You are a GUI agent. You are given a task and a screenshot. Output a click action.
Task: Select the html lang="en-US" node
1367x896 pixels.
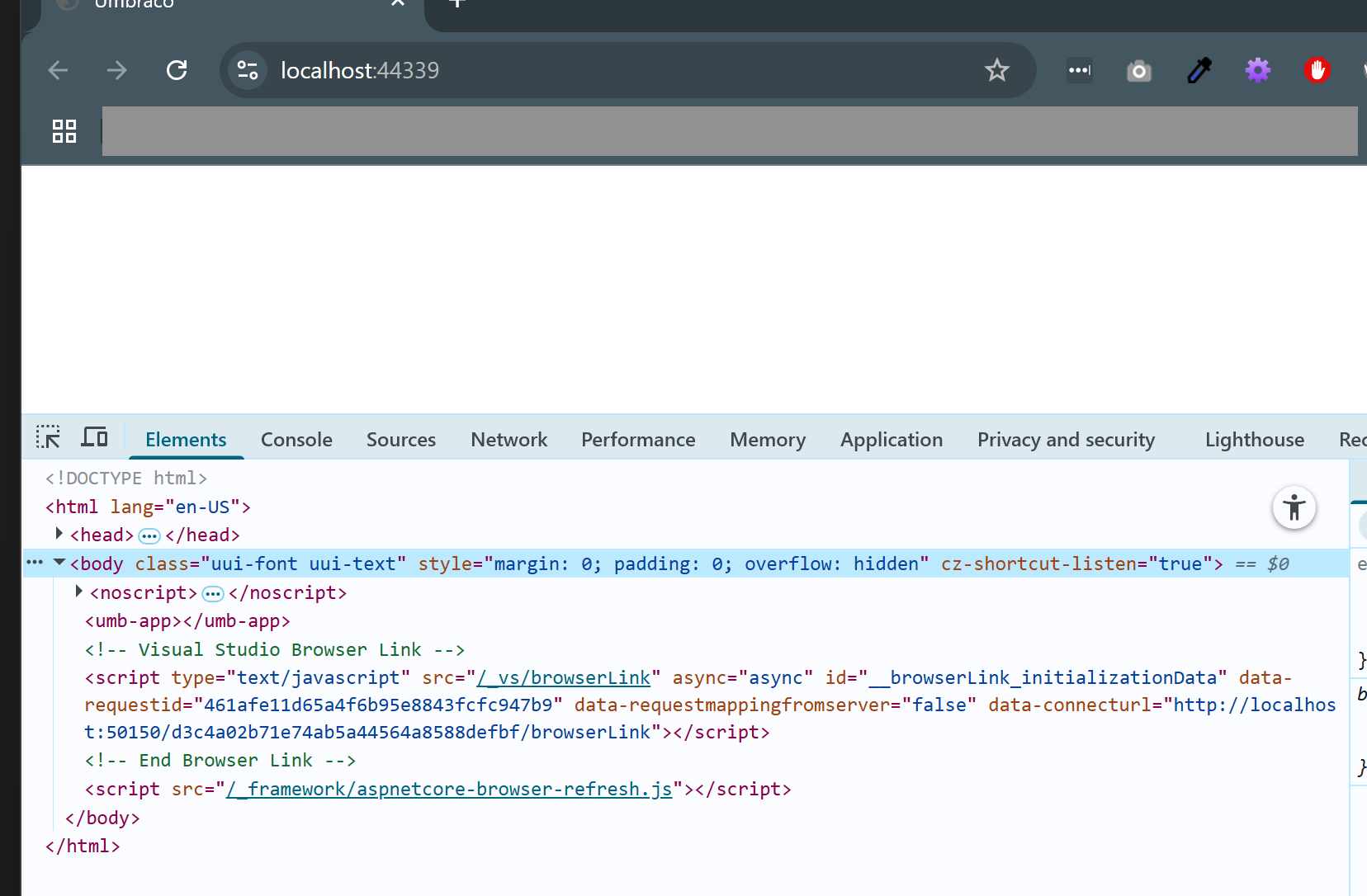[x=148, y=507]
